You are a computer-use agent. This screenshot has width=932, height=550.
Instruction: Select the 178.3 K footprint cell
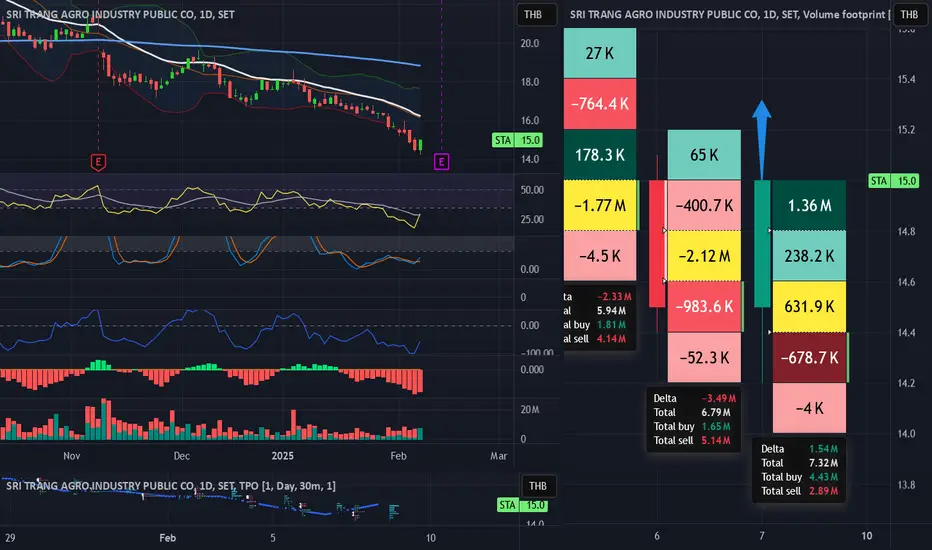[600, 155]
